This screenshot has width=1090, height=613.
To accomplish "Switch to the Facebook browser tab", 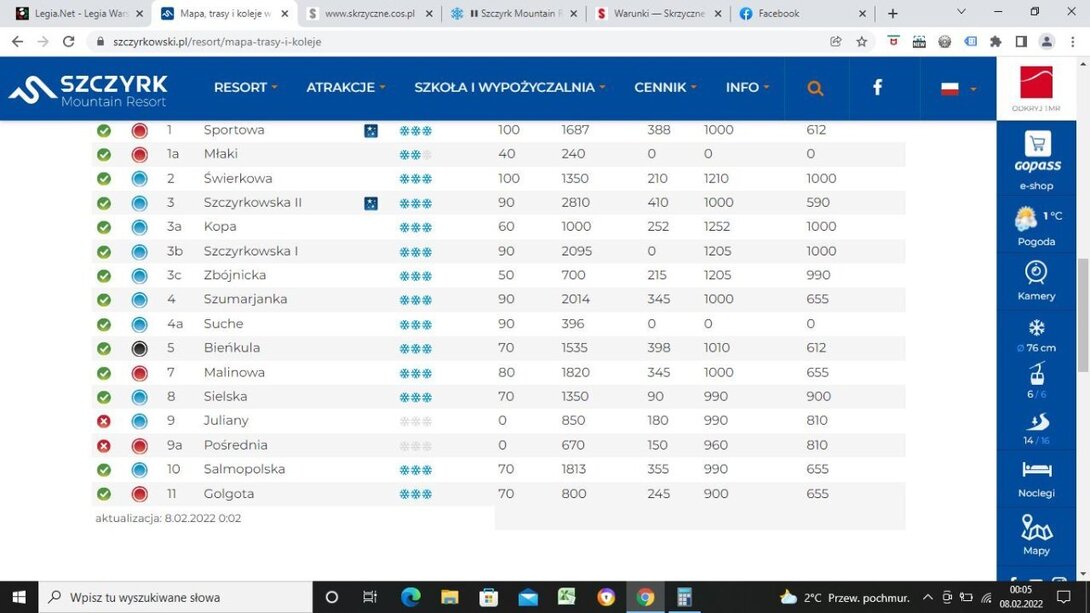I will [803, 13].
